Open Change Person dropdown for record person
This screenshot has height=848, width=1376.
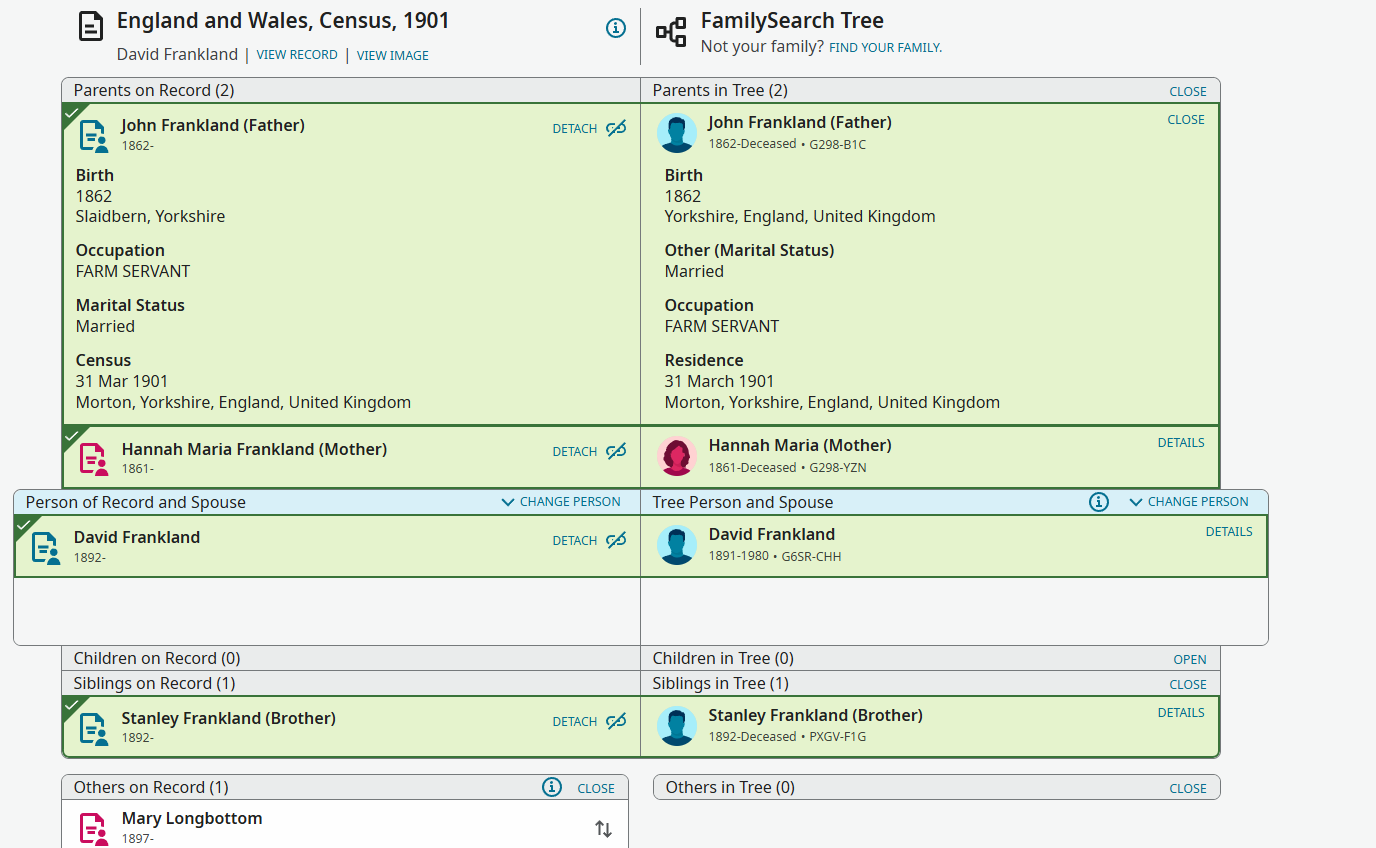[x=561, y=502]
